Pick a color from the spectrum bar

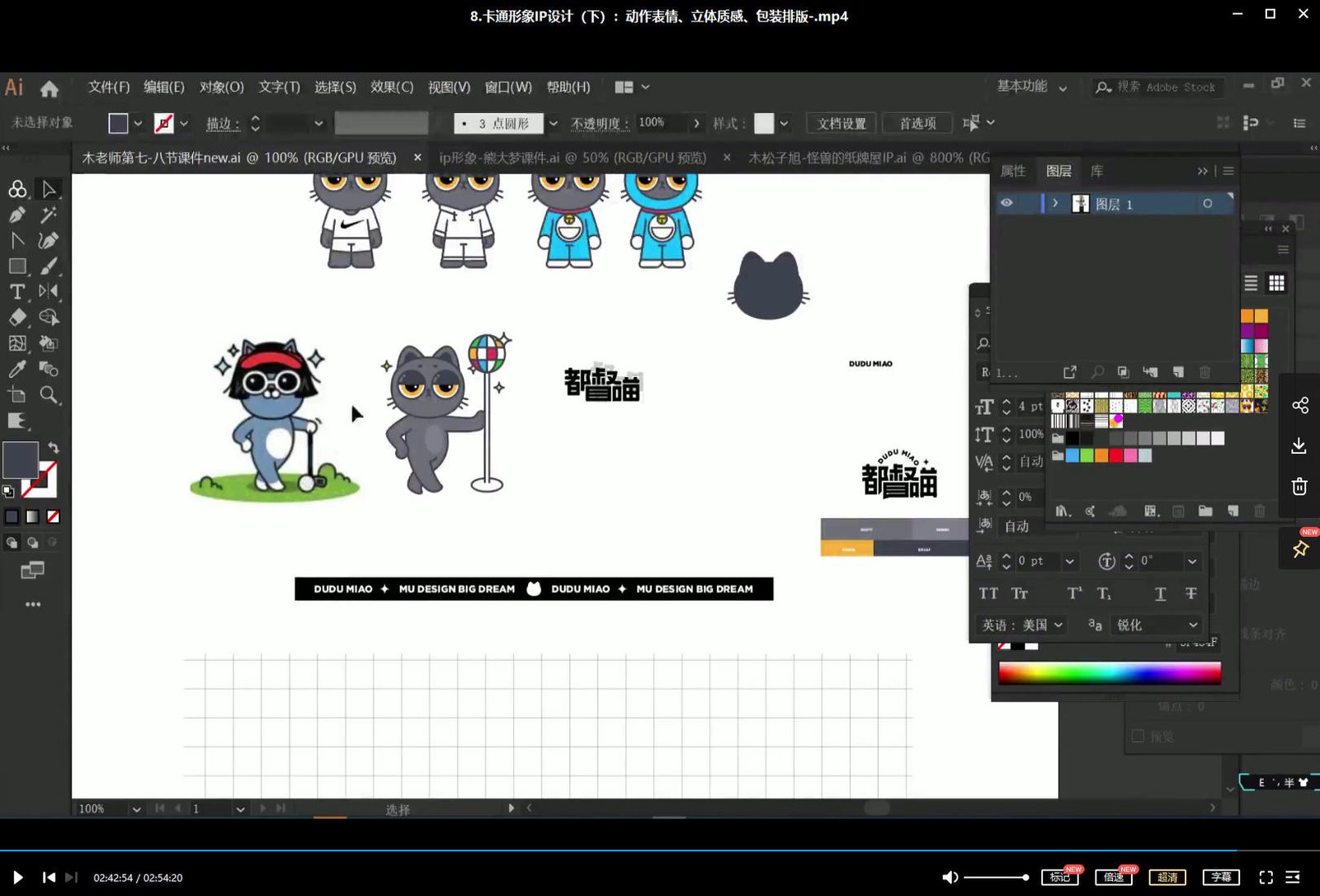coord(1109,673)
